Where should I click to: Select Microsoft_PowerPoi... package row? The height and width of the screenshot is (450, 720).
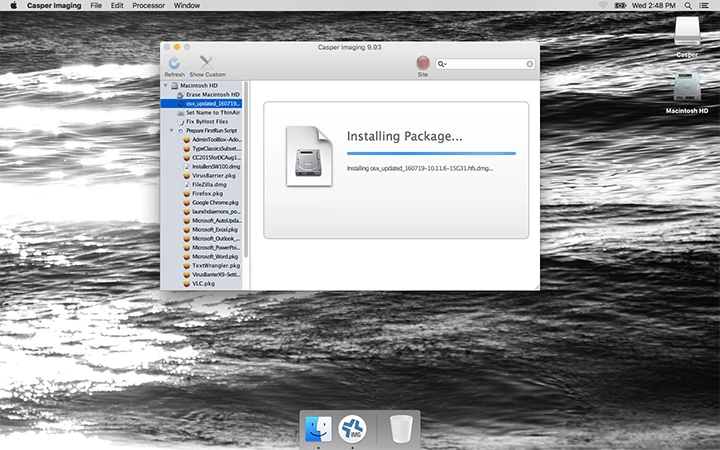(201, 248)
